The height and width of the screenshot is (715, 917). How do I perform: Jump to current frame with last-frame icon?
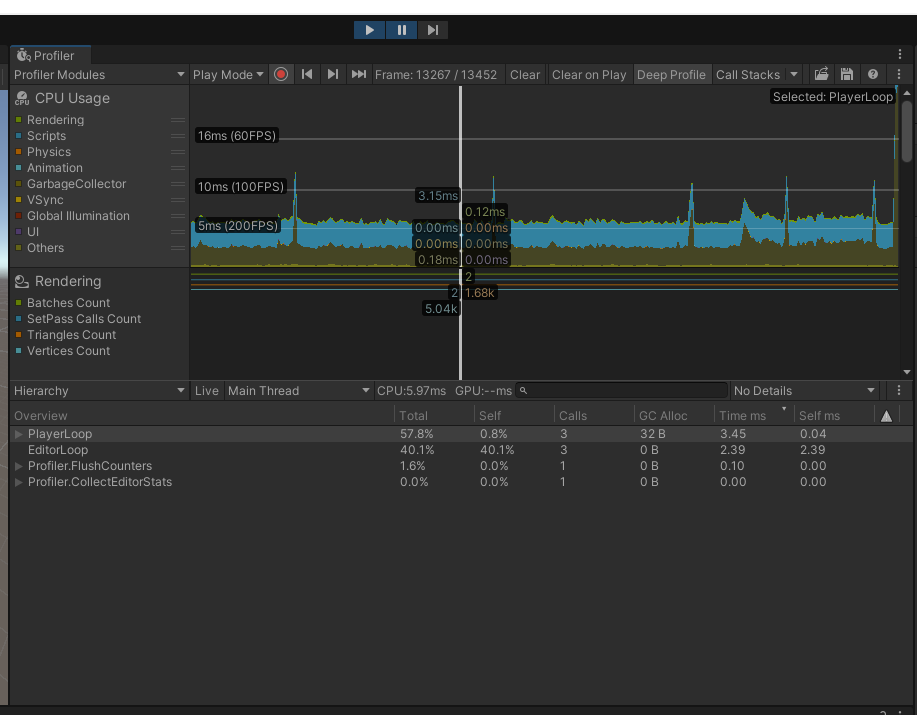tap(358, 74)
